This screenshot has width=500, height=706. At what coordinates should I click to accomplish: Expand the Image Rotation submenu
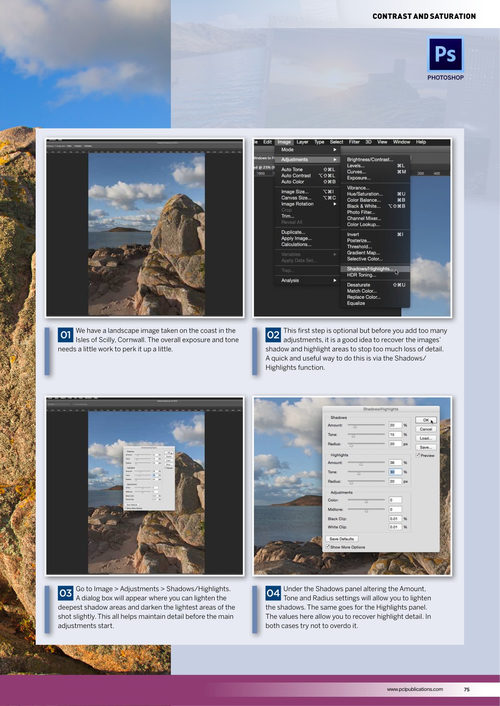click(x=308, y=204)
